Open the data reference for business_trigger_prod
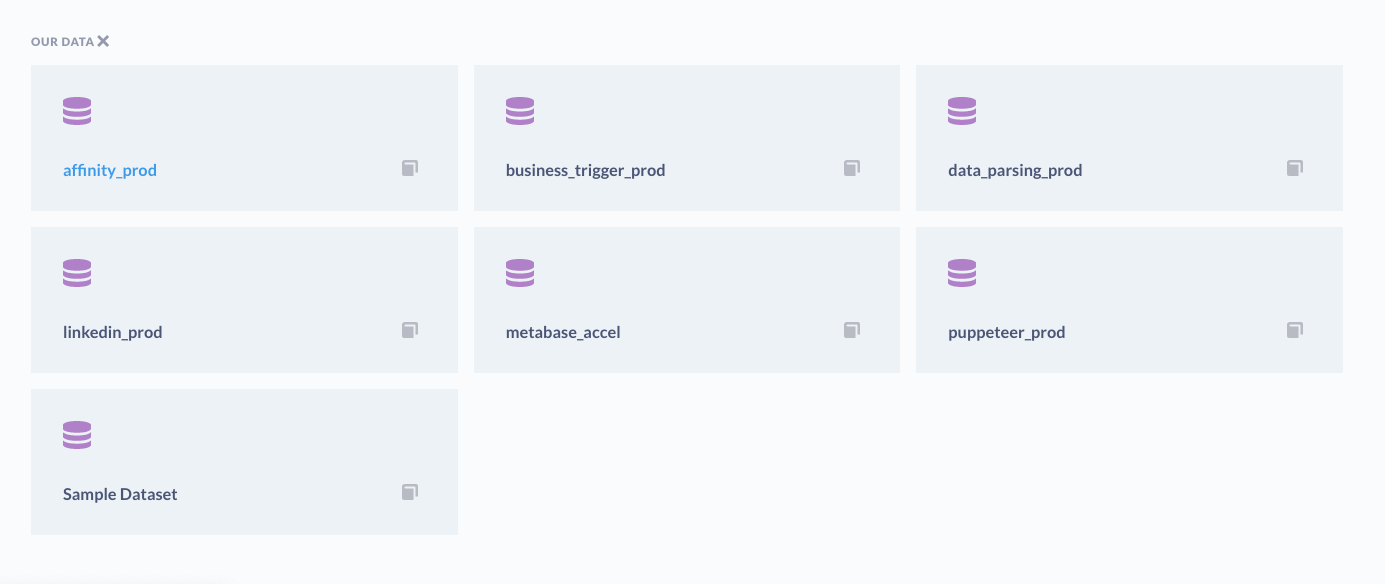This screenshot has width=1385, height=584. [x=852, y=168]
